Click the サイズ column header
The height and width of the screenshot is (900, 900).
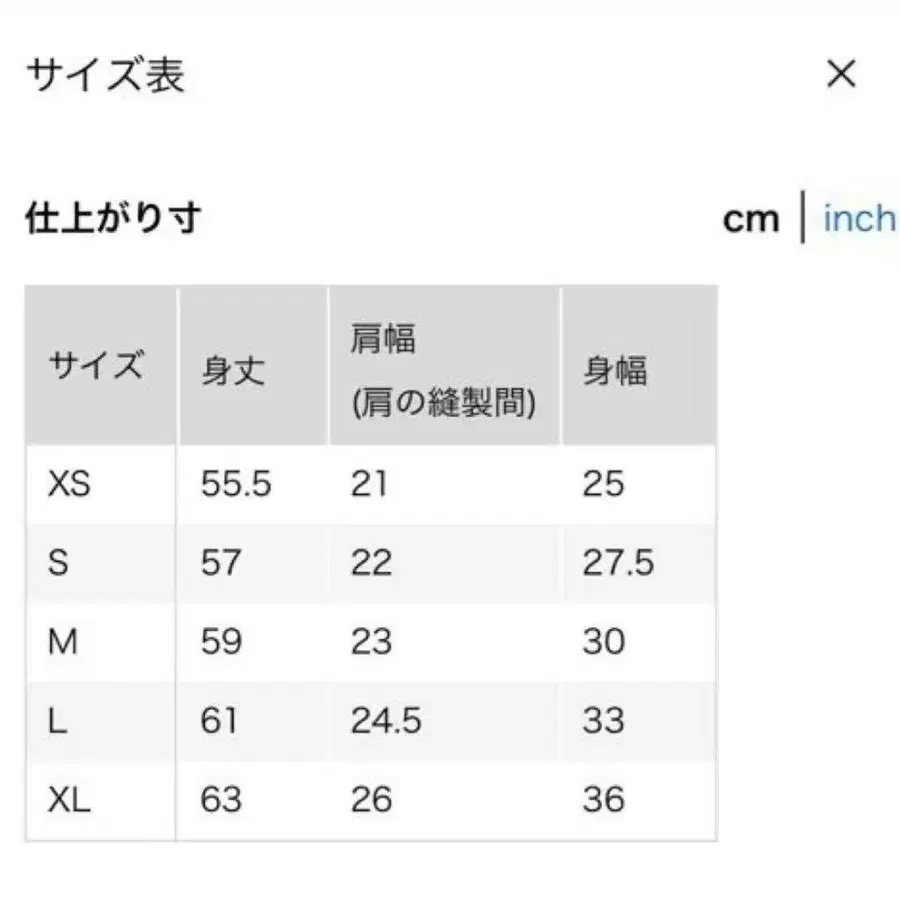click(x=95, y=366)
